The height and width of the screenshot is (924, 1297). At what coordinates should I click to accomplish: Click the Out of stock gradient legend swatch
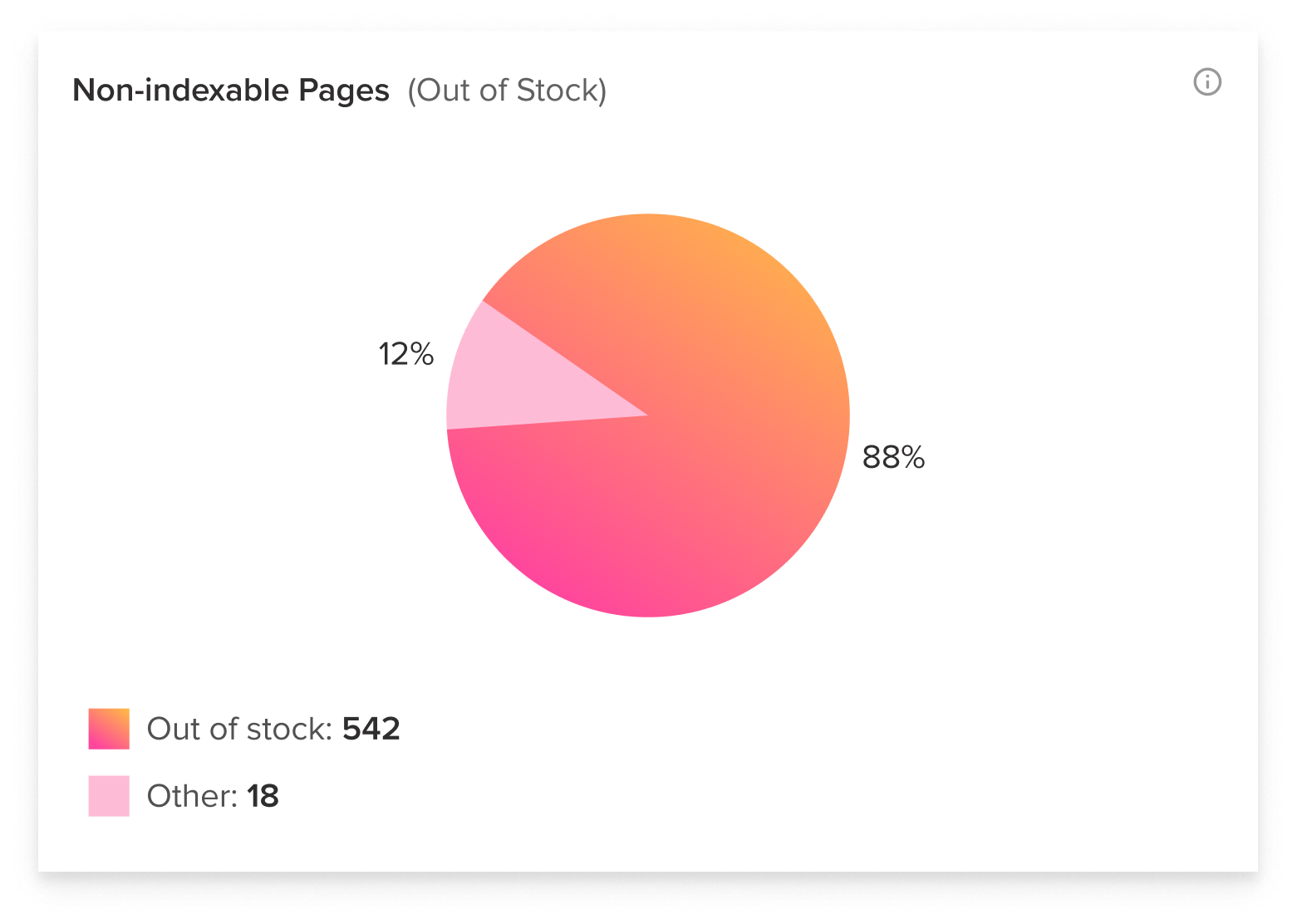[x=109, y=729]
